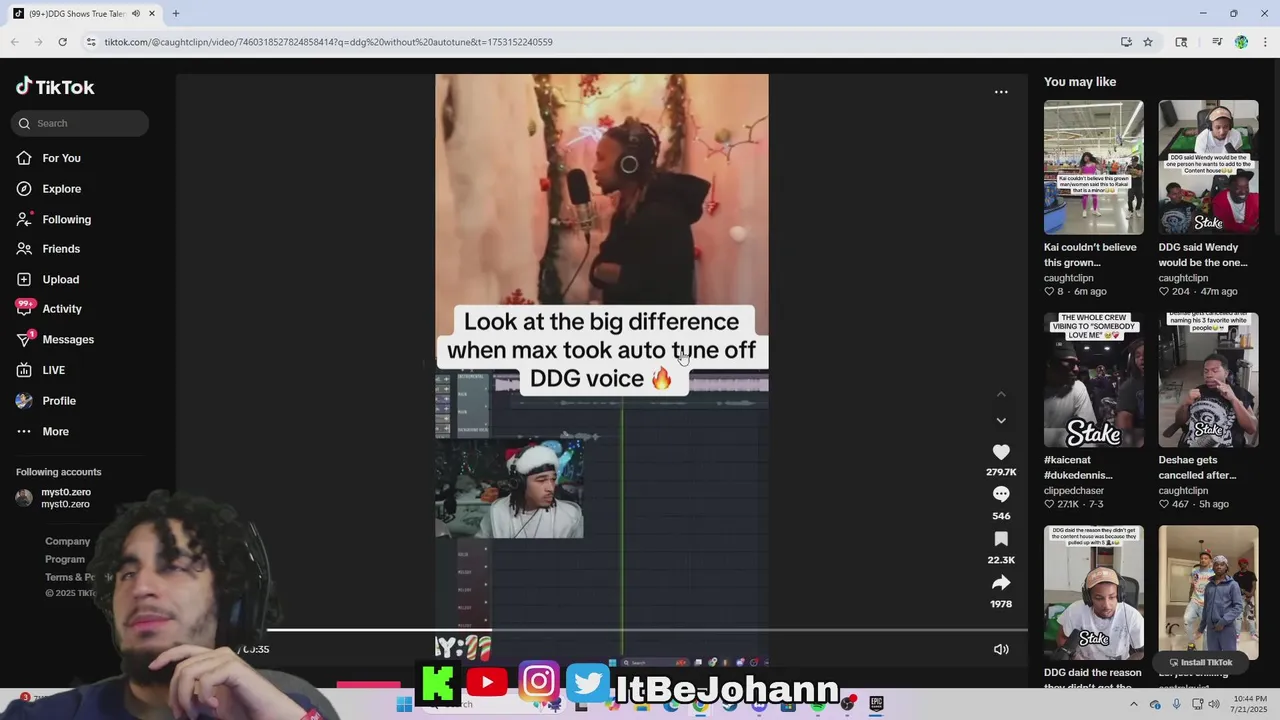This screenshot has width=1280, height=720.
Task: Mute the video volume speaker icon
Action: pyautogui.click(x=1001, y=650)
